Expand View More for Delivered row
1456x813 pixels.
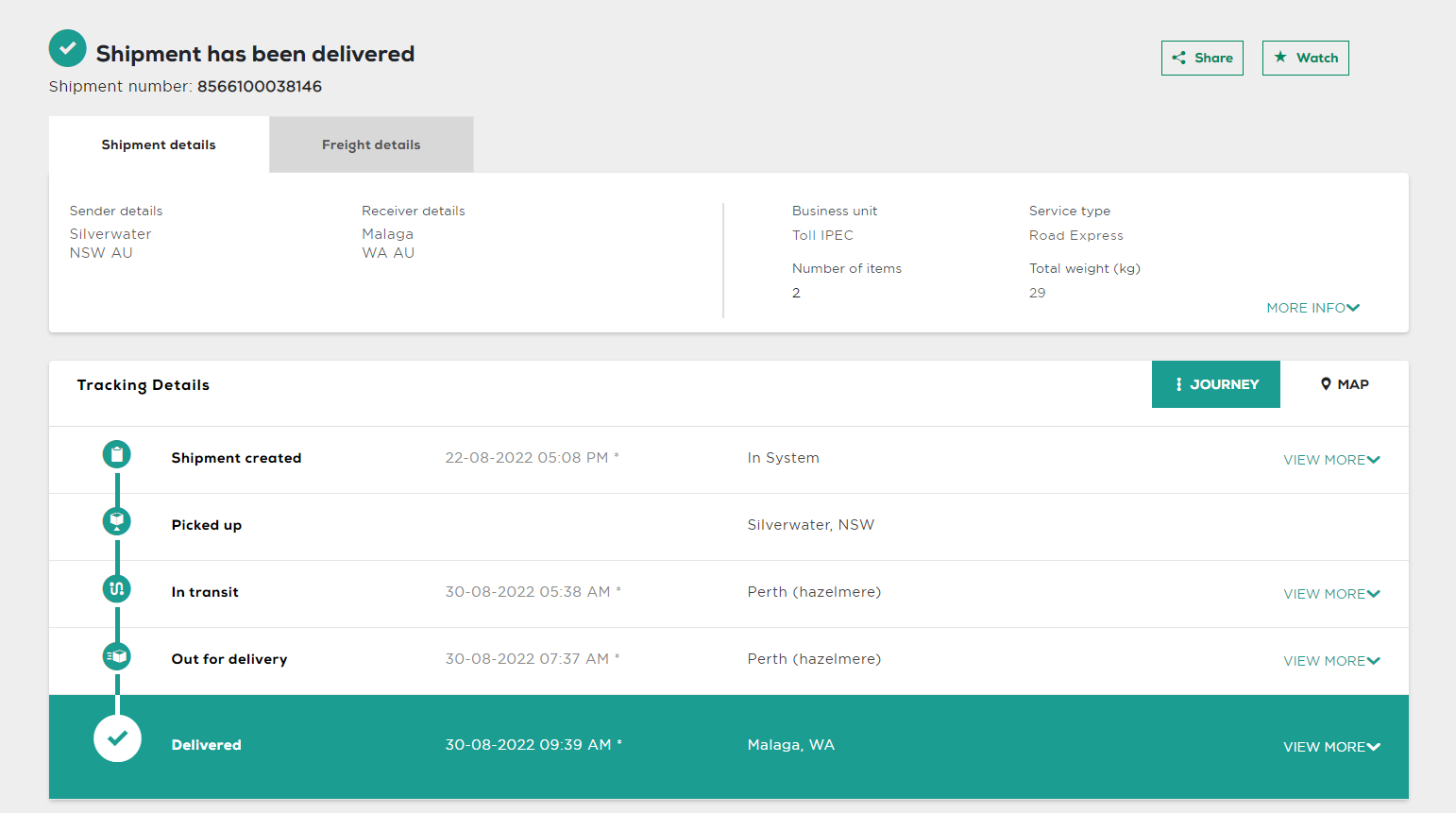[1331, 747]
